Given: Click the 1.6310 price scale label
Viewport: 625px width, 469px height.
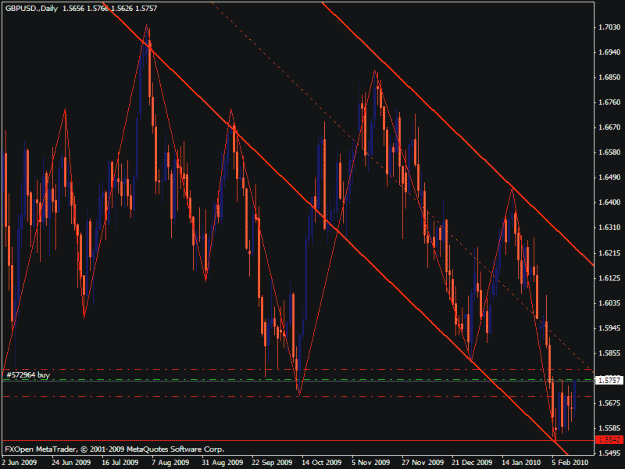Looking at the screenshot, I should 609,228.
